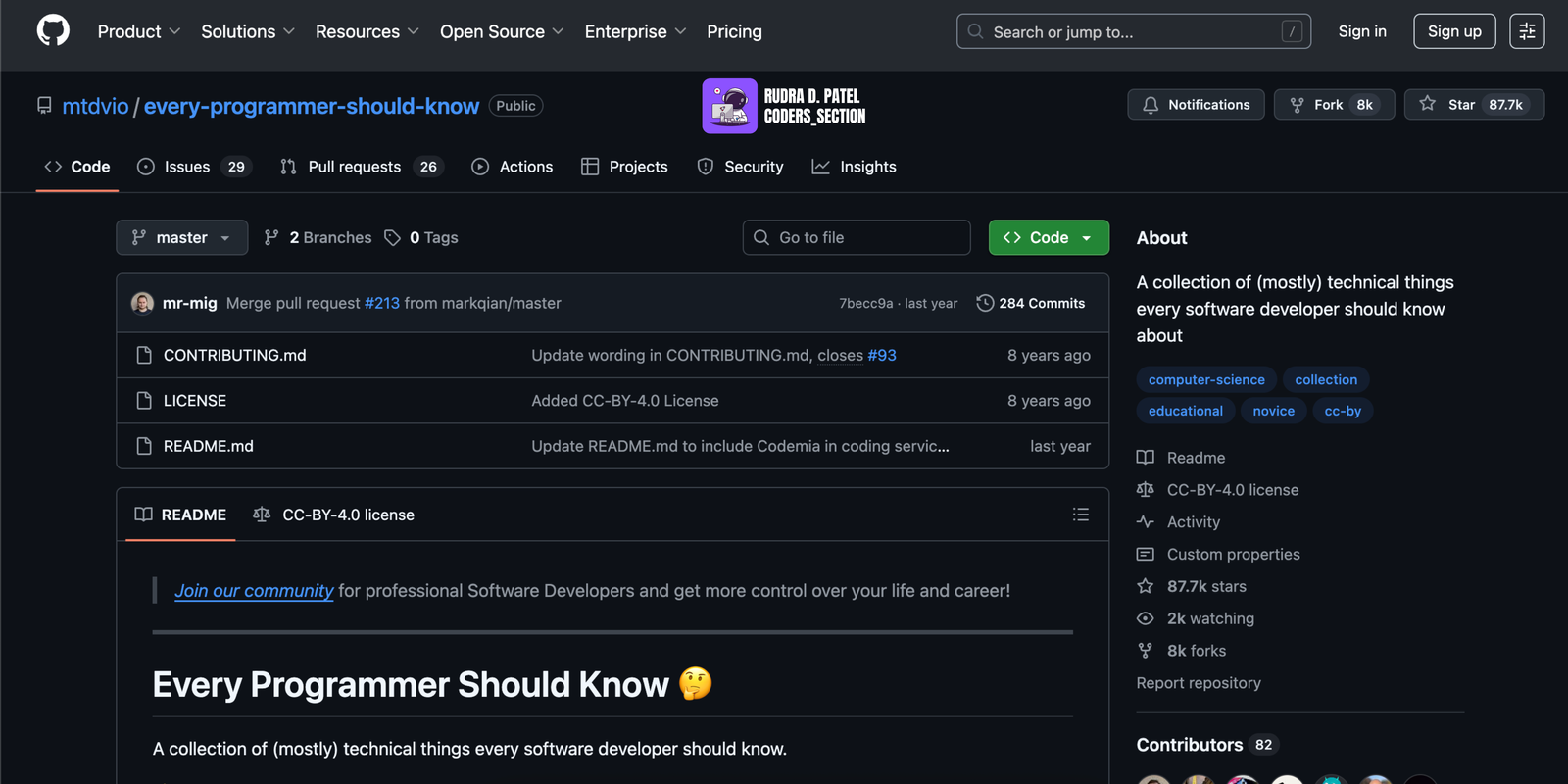Viewport: 1568px width, 784px height.
Task: Open the README outline list icon
Action: [x=1080, y=514]
